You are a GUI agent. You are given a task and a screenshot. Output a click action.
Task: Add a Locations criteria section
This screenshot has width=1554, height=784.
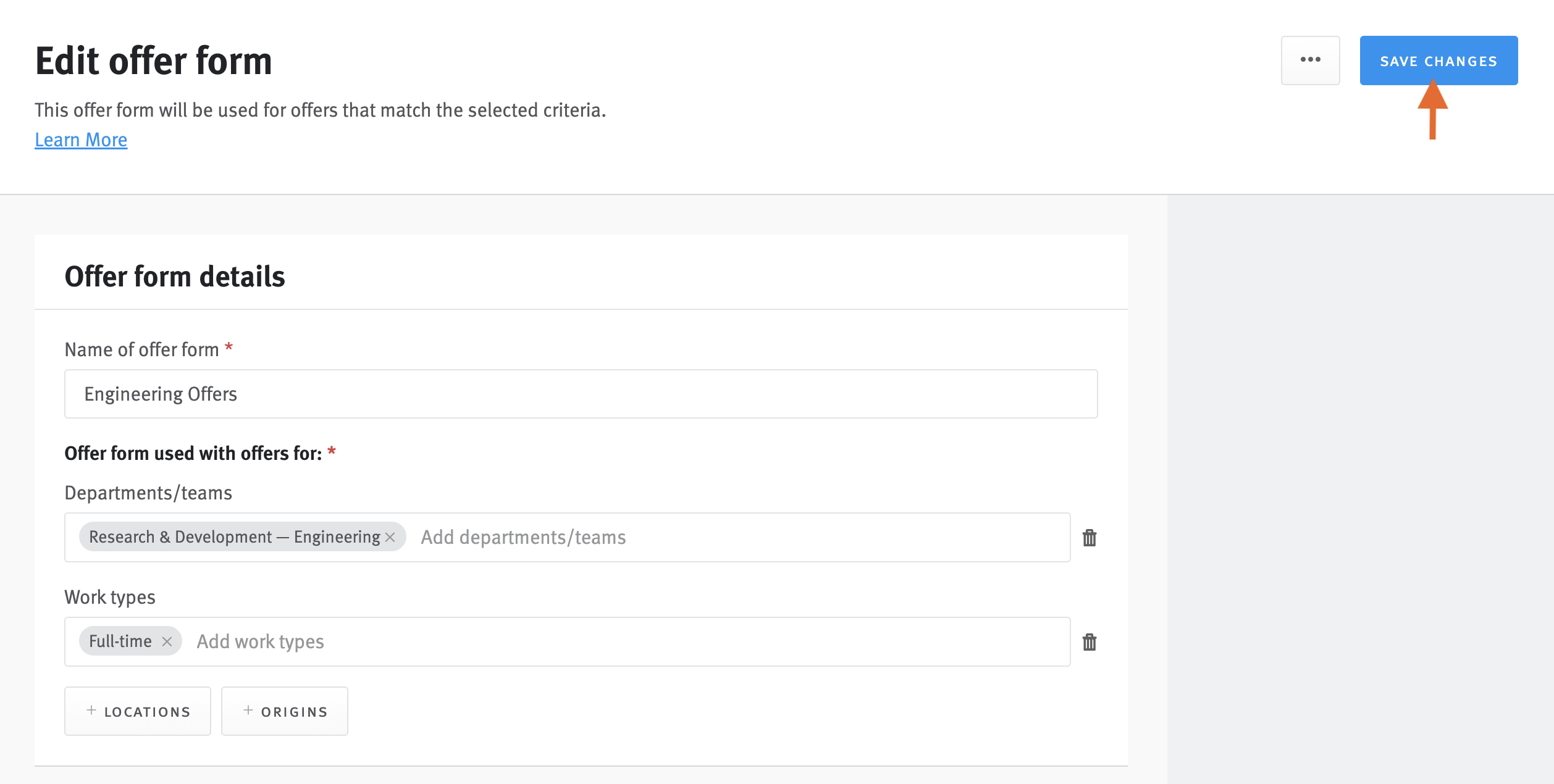click(x=137, y=711)
